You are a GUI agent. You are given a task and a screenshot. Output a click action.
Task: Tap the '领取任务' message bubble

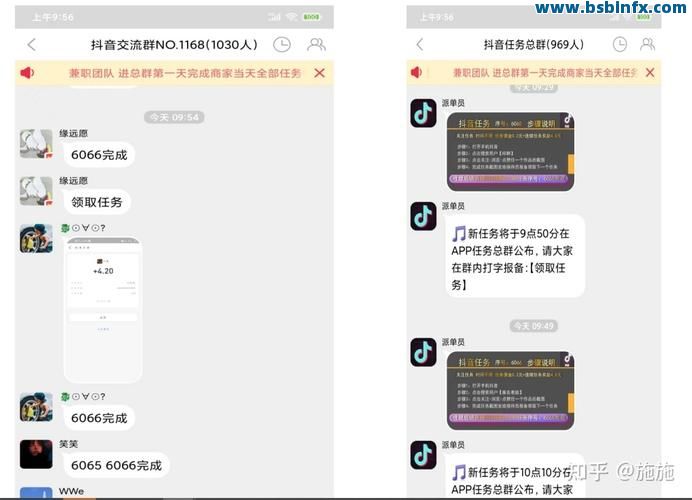[x=96, y=202]
